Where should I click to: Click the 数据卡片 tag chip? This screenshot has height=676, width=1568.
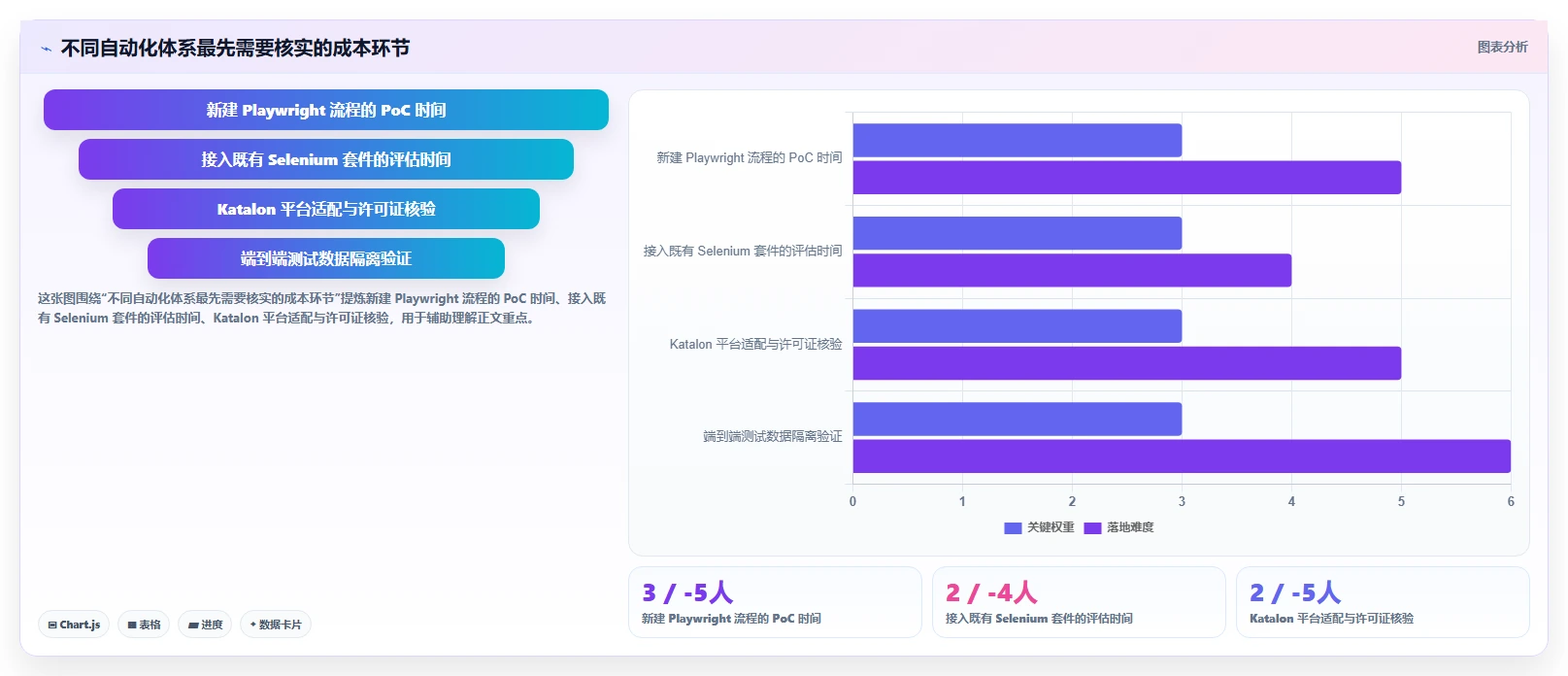(276, 625)
